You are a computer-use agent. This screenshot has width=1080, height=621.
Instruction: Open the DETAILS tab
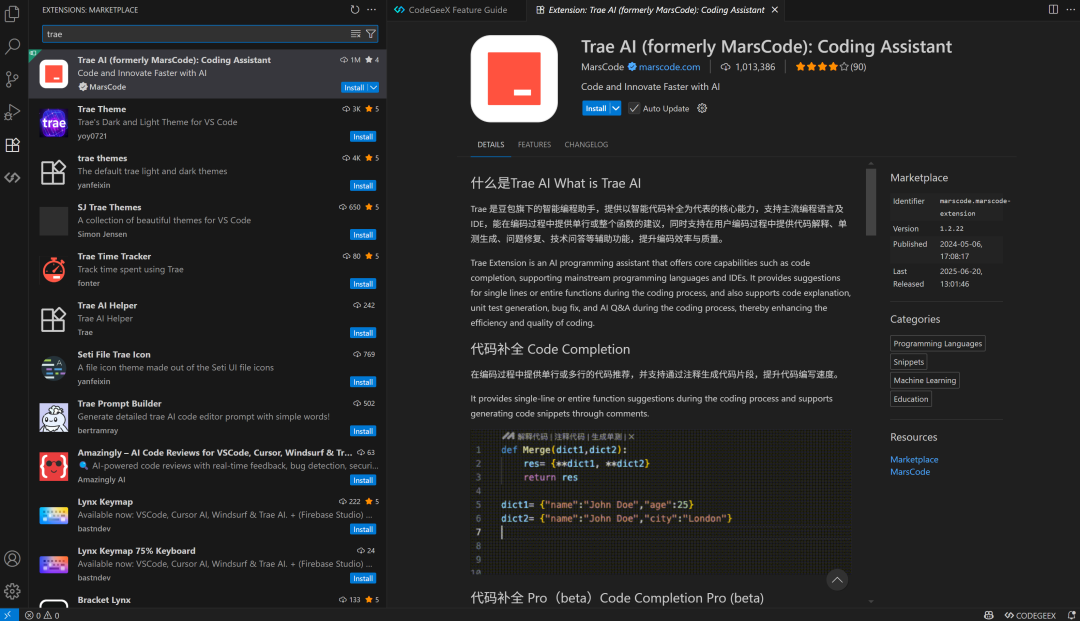point(490,145)
